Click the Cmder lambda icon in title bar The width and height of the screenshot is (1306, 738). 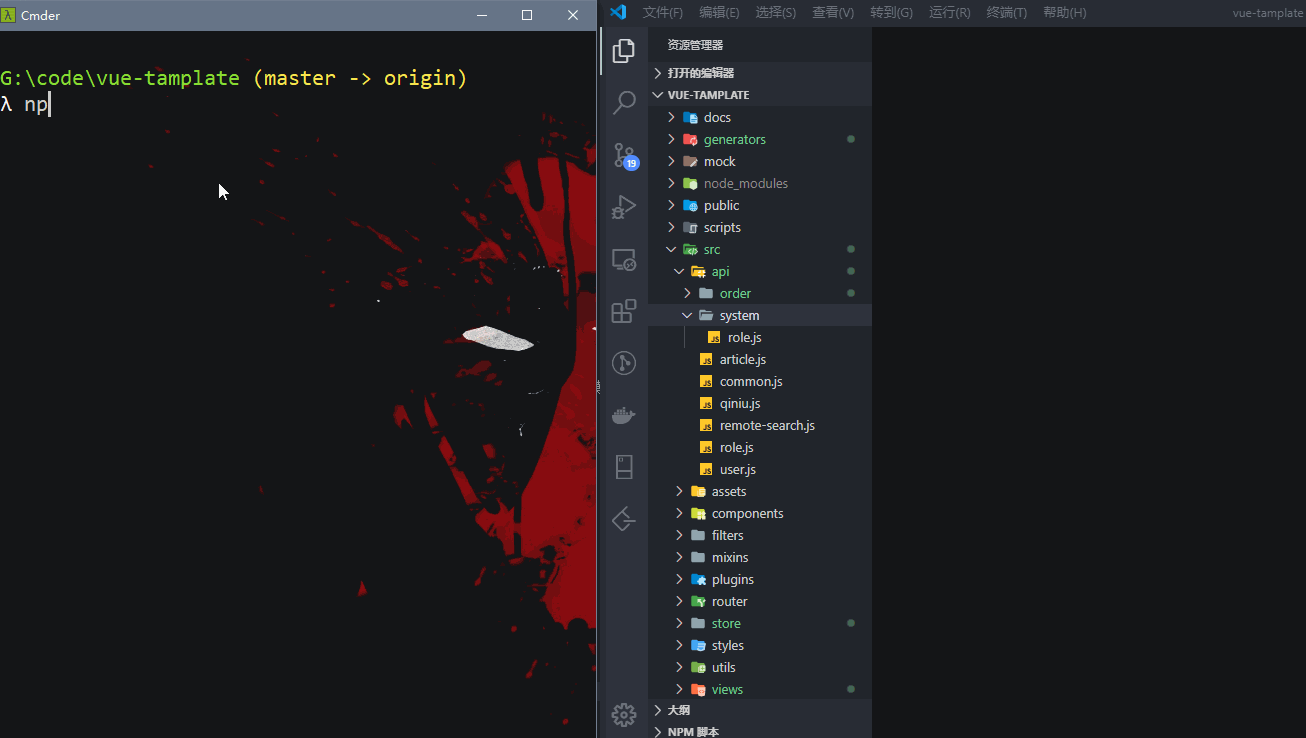[x=9, y=15]
